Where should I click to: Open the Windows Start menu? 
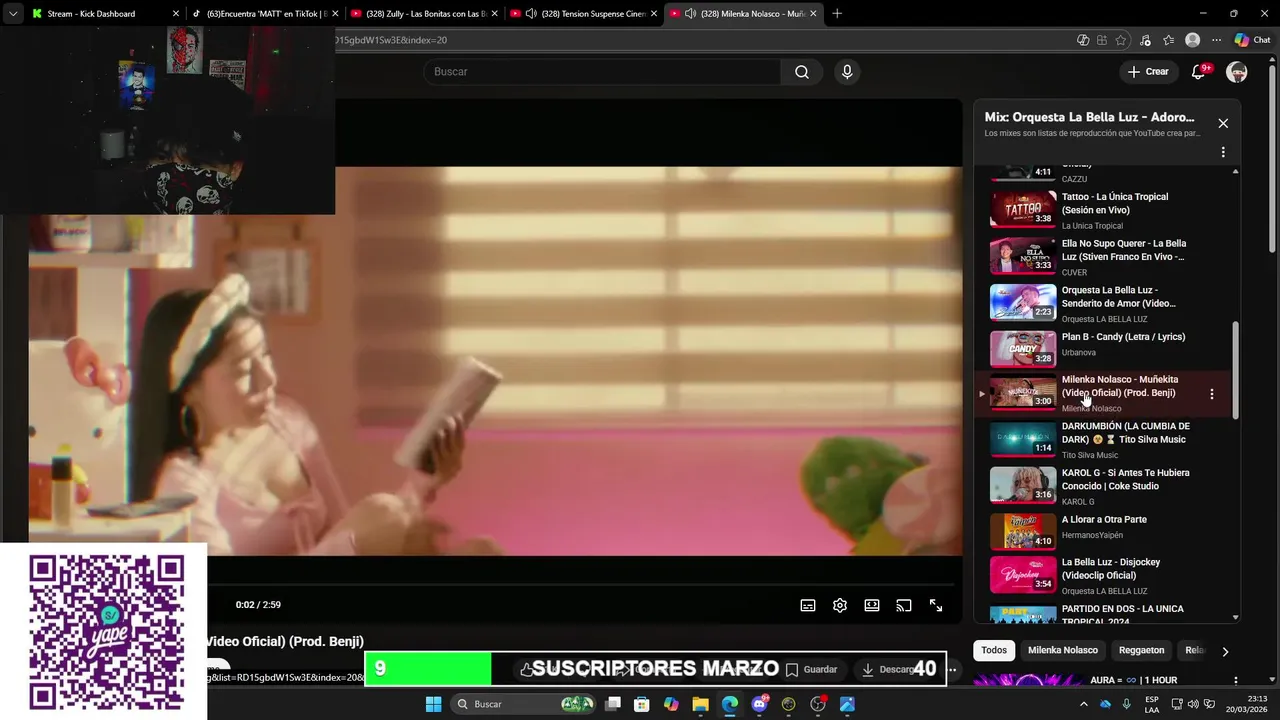(x=433, y=704)
